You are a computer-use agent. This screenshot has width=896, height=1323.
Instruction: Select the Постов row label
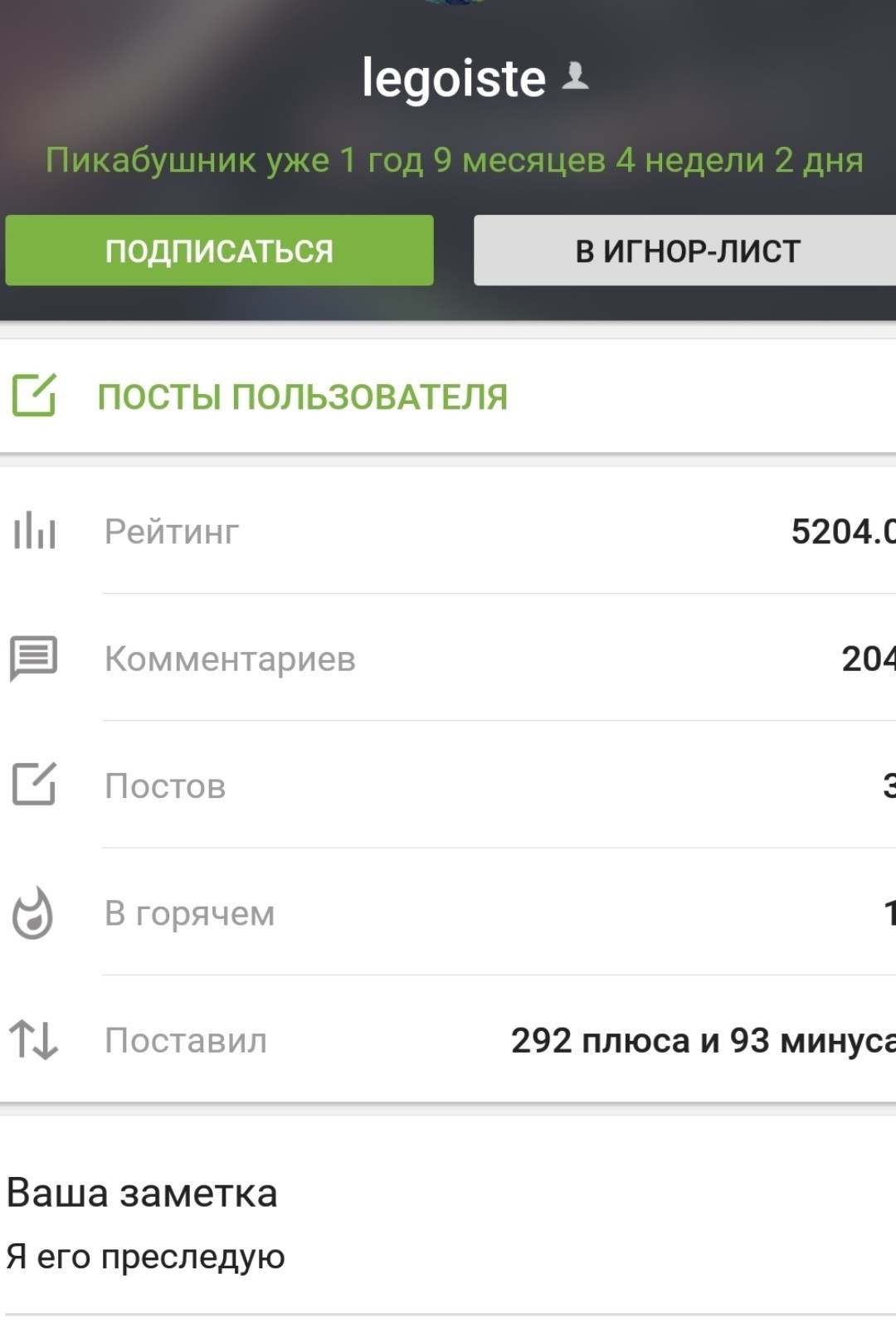(x=165, y=786)
